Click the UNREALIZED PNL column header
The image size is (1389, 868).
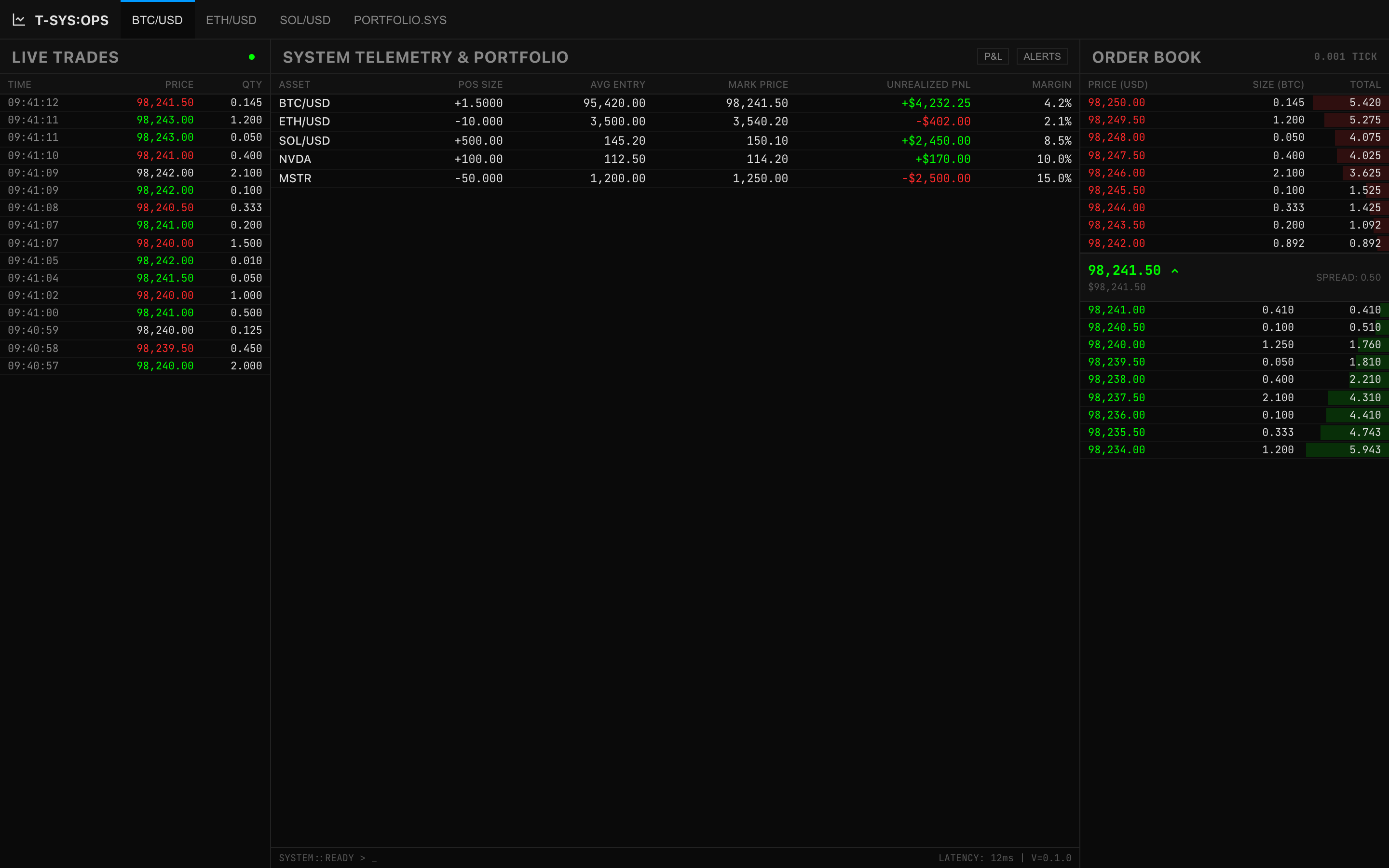coord(927,84)
